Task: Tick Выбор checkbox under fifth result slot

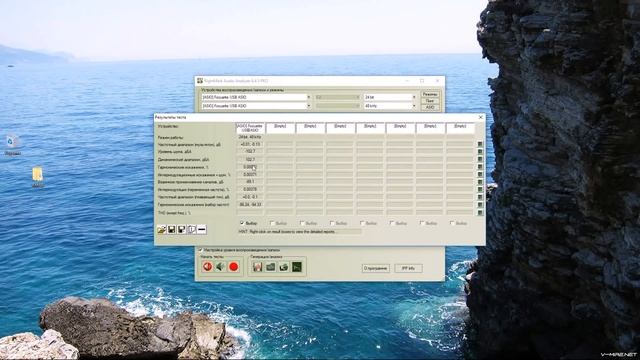Action: 362,223
